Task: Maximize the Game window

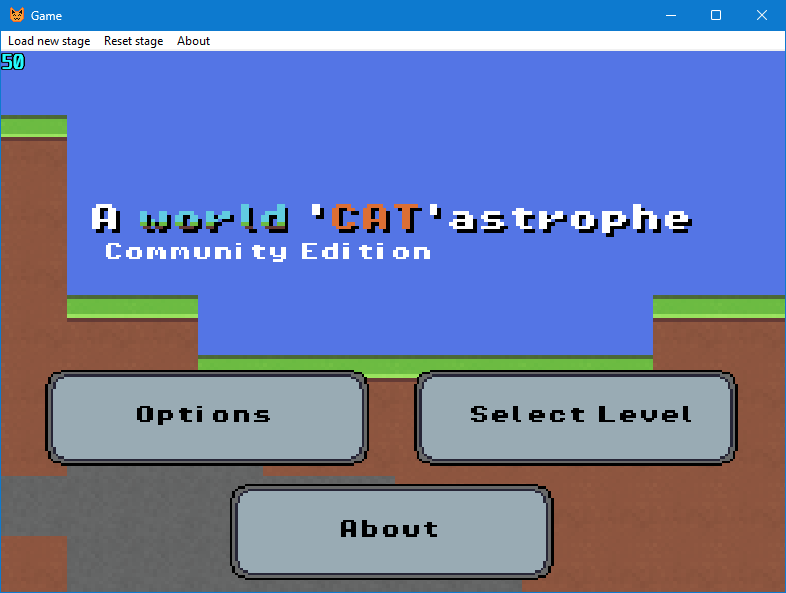Action: tap(716, 15)
